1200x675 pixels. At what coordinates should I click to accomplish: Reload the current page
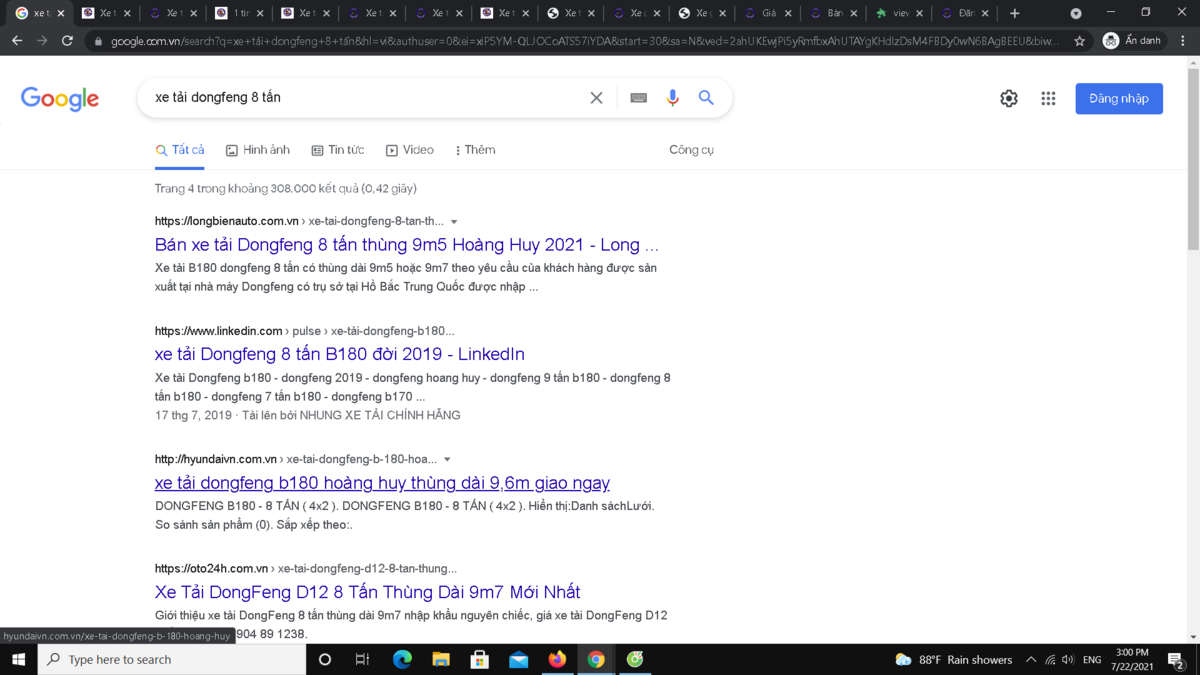[67, 41]
